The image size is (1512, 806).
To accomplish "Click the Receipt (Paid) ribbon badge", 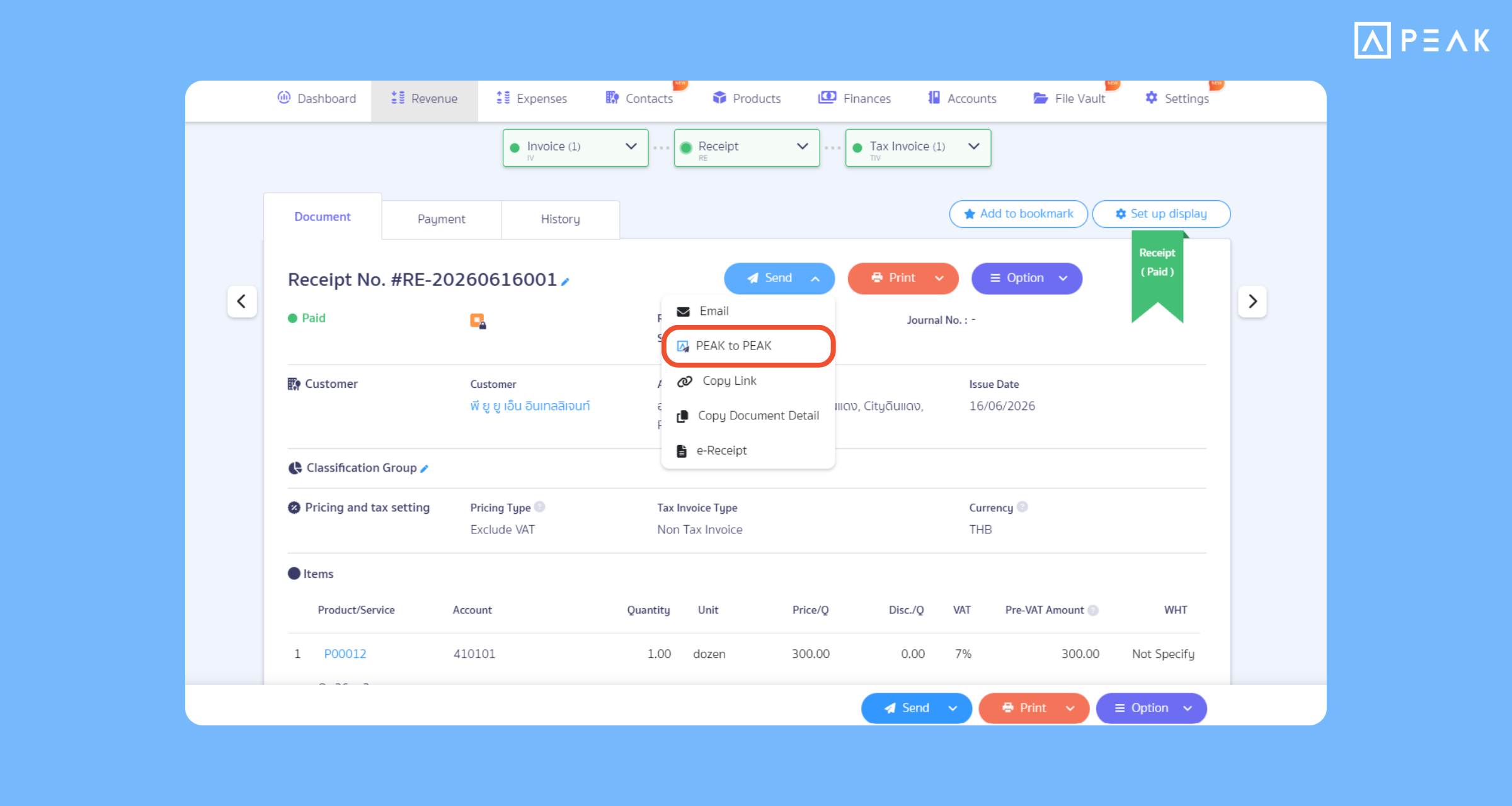I will [x=1157, y=276].
